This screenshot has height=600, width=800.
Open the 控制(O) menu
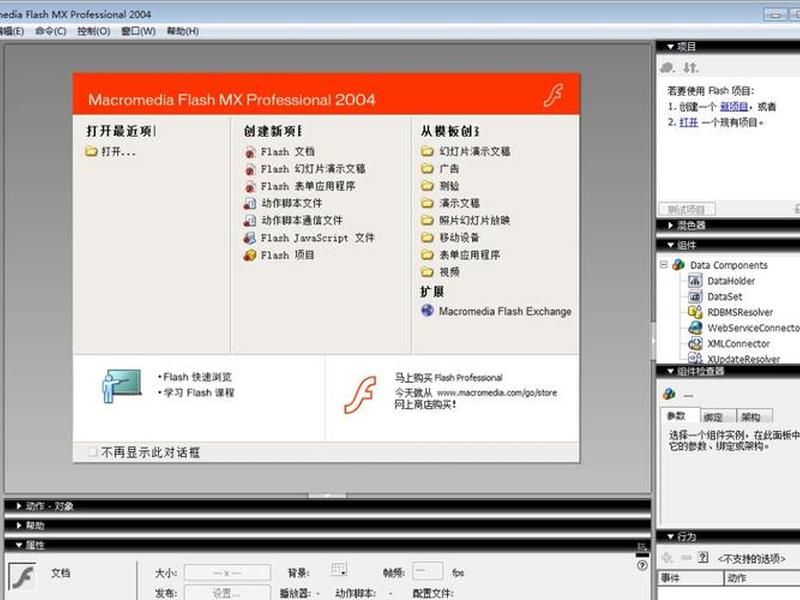(x=94, y=31)
